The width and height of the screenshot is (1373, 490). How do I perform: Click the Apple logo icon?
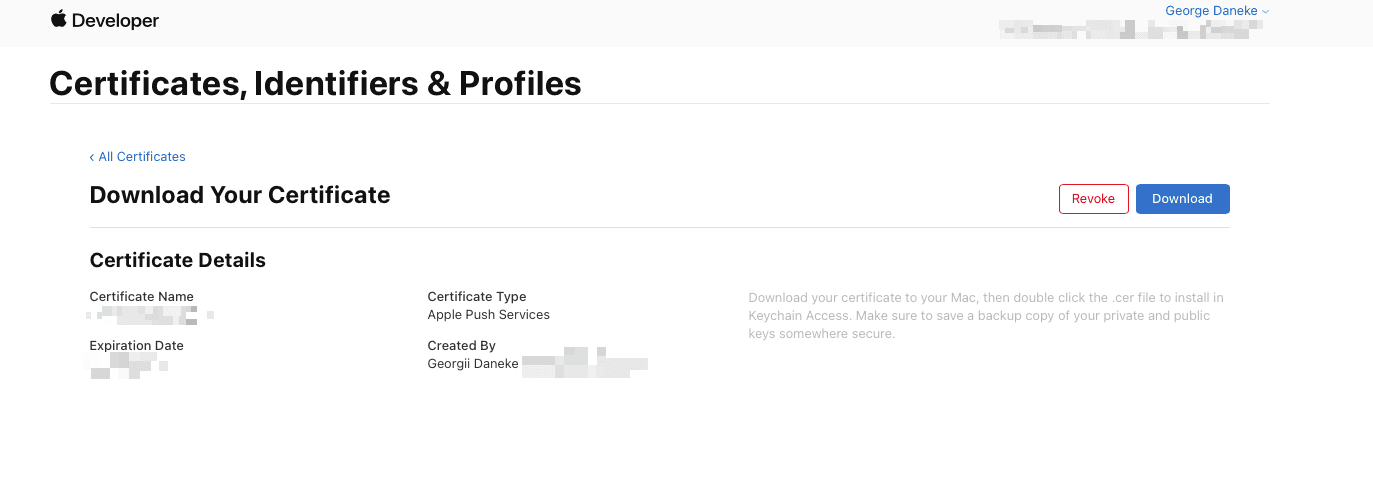point(58,19)
